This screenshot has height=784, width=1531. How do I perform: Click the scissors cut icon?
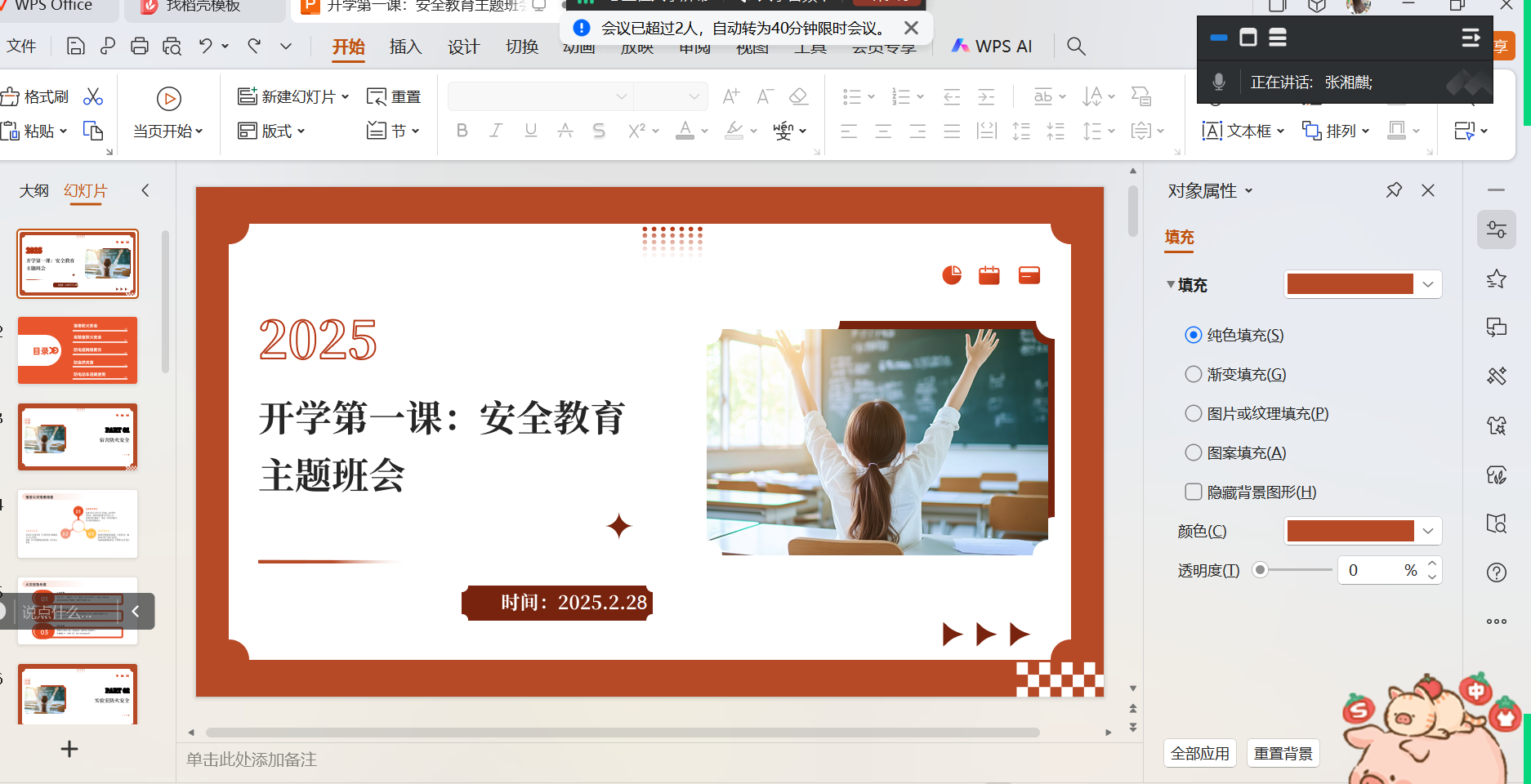pyautogui.click(x=93, y=97)
